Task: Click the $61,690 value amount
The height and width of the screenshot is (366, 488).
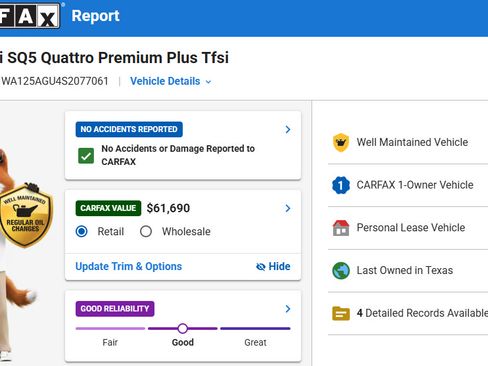Action: pos(168,208)
